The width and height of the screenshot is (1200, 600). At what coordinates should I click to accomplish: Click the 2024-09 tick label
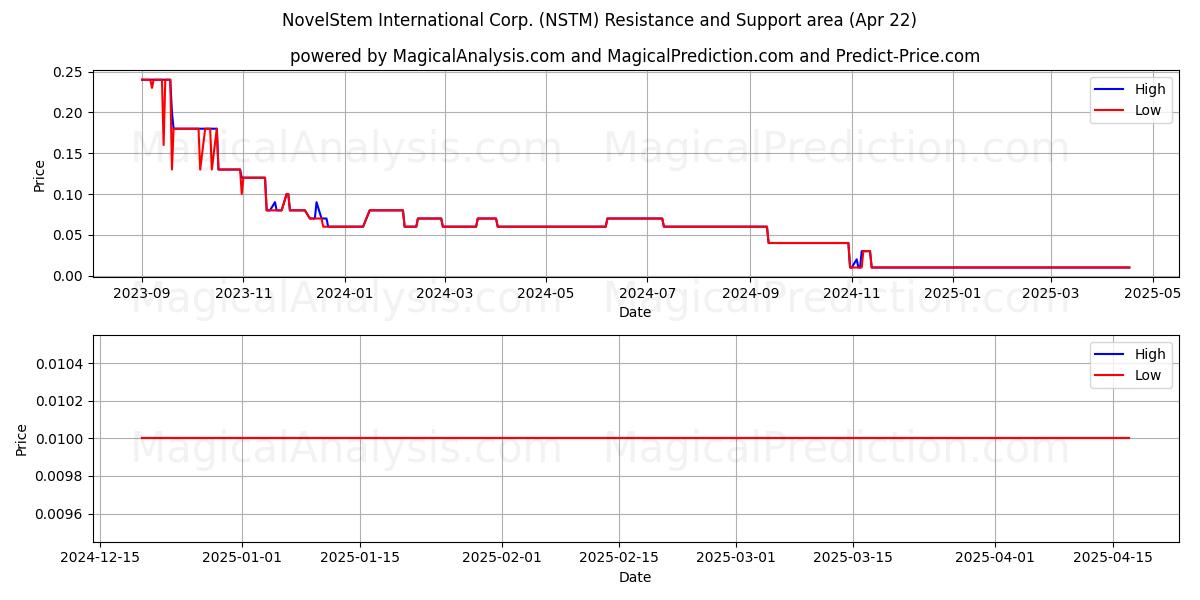coord(749,293)
